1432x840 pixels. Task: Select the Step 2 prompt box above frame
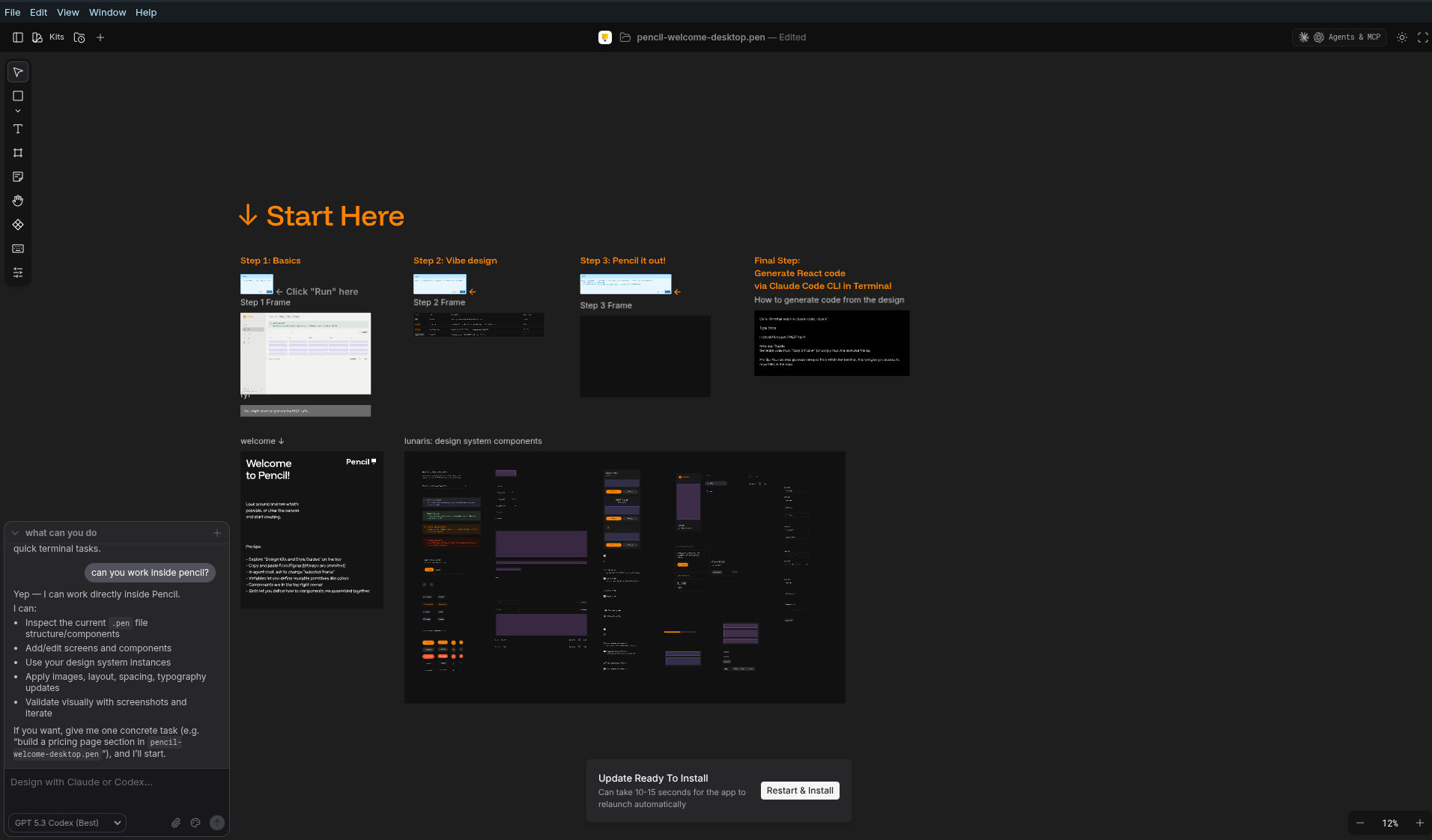tap(440, 284)
